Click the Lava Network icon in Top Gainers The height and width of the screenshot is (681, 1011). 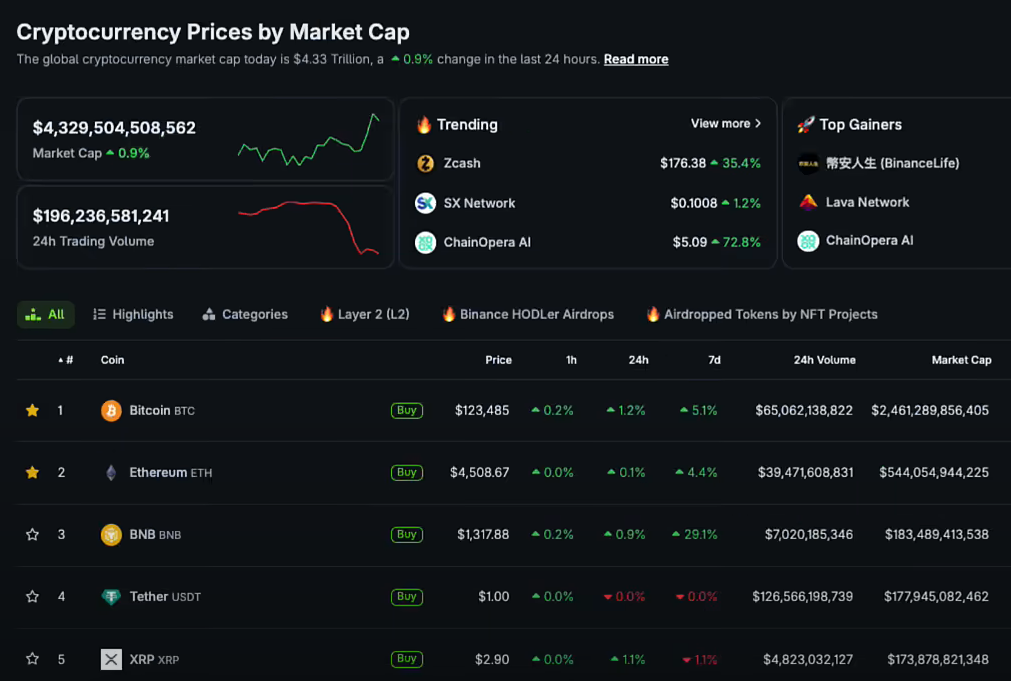[x=808, y=202]
